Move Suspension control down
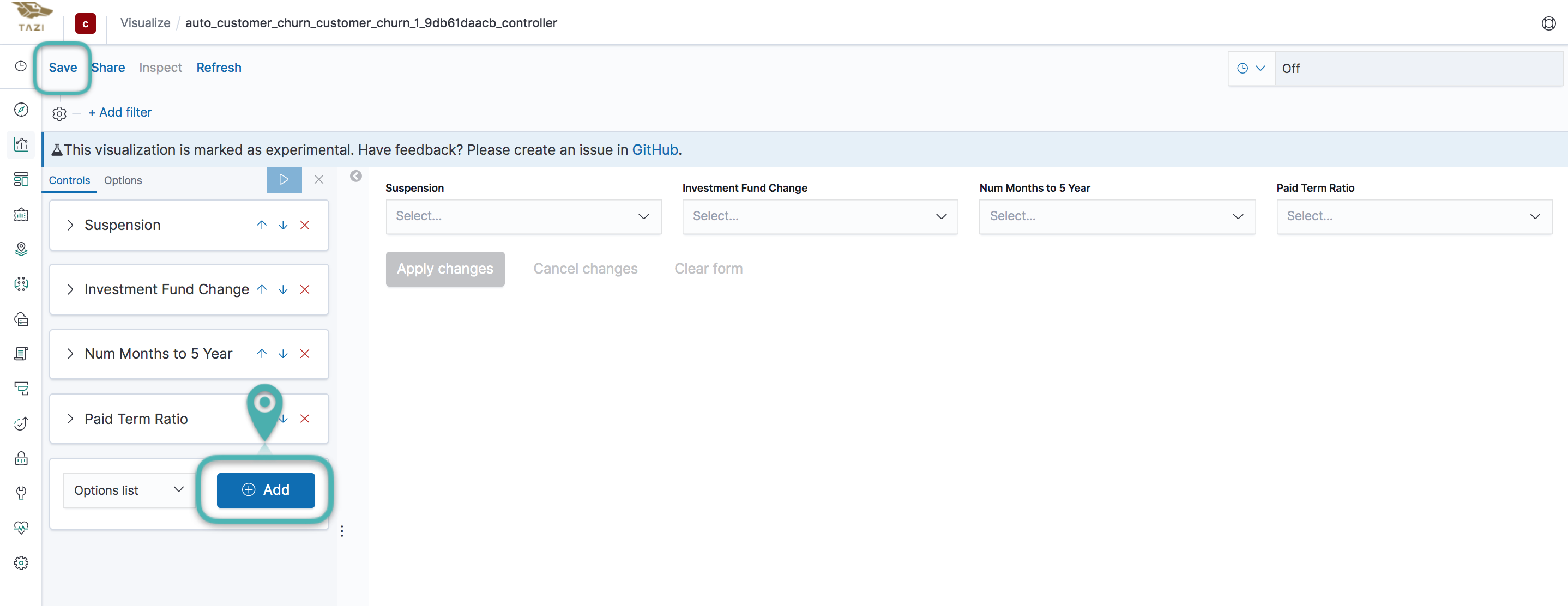This screenshot has width=1568, height=606. point(283,225)
